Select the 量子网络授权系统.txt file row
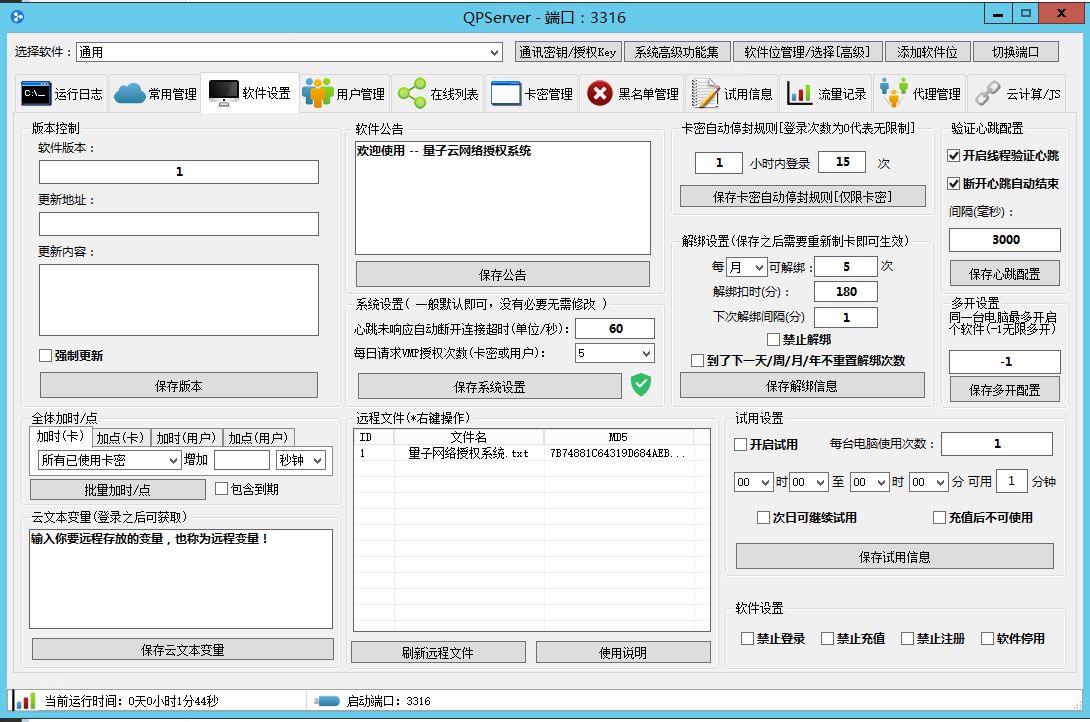The height and width of the screenshot is (722, 1090). [x=468, y=453]
